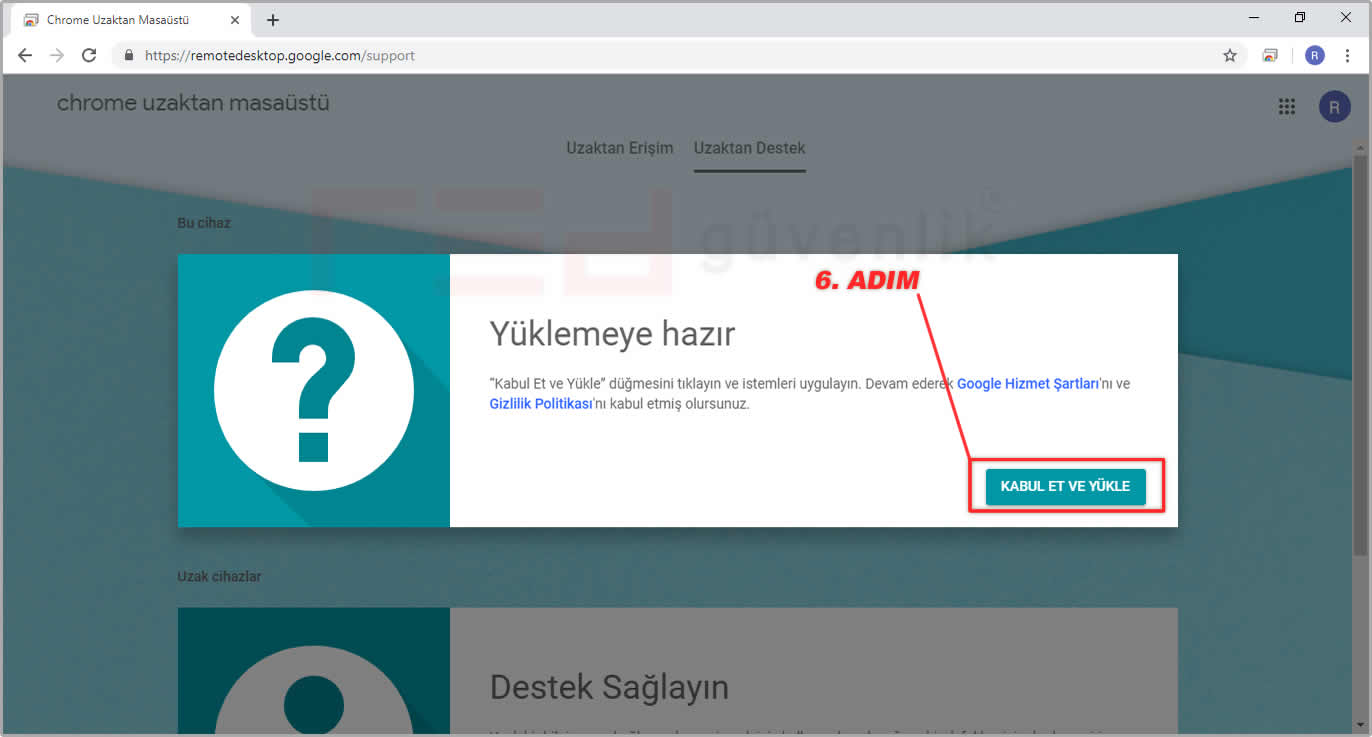The width and height of the screenshot is (1372, 737).
Task: Click the KABUL ET VE YÜKLE button
Action: point(1066,486)
